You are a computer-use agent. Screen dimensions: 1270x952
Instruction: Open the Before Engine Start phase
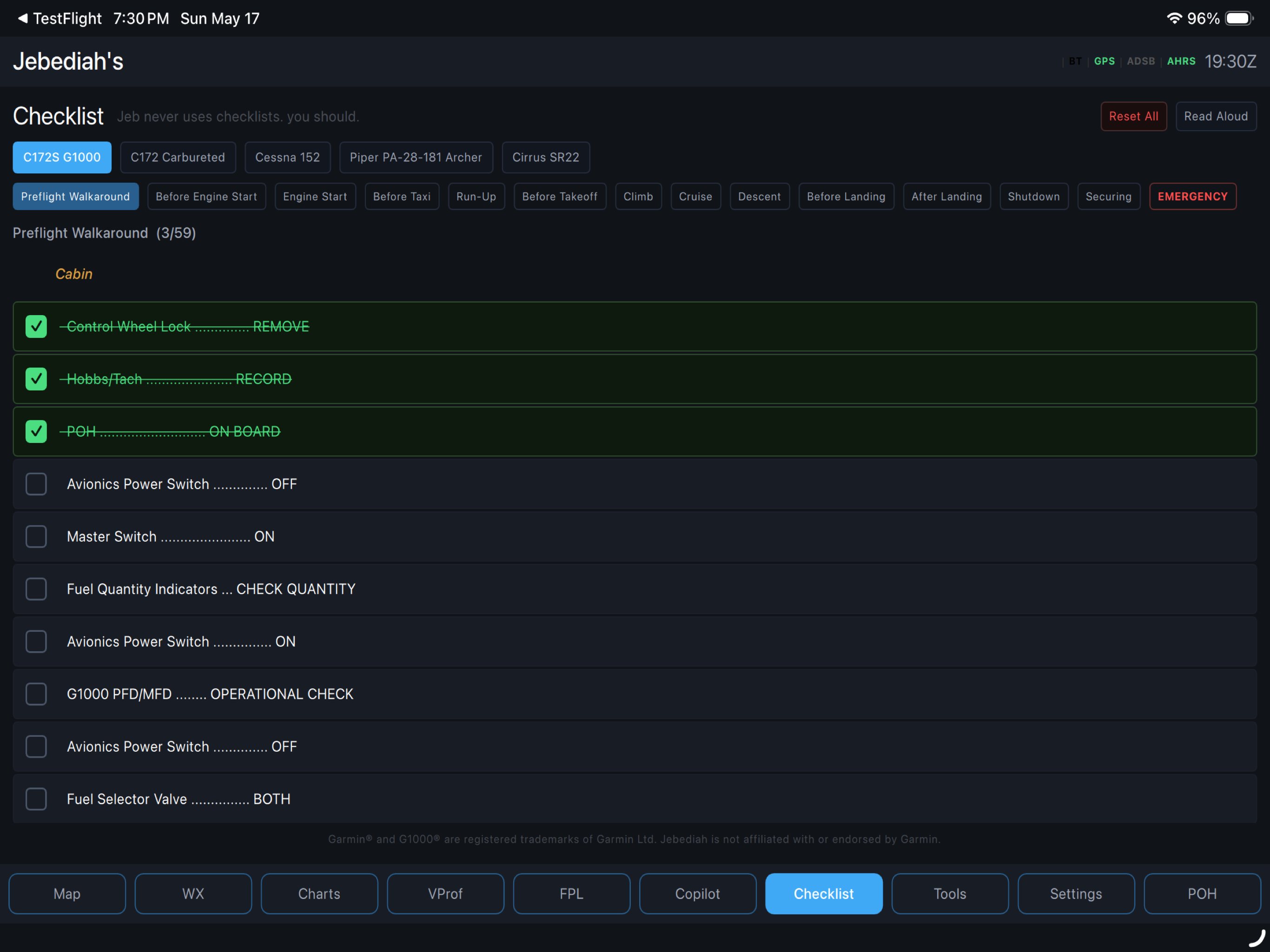(207, 196)
